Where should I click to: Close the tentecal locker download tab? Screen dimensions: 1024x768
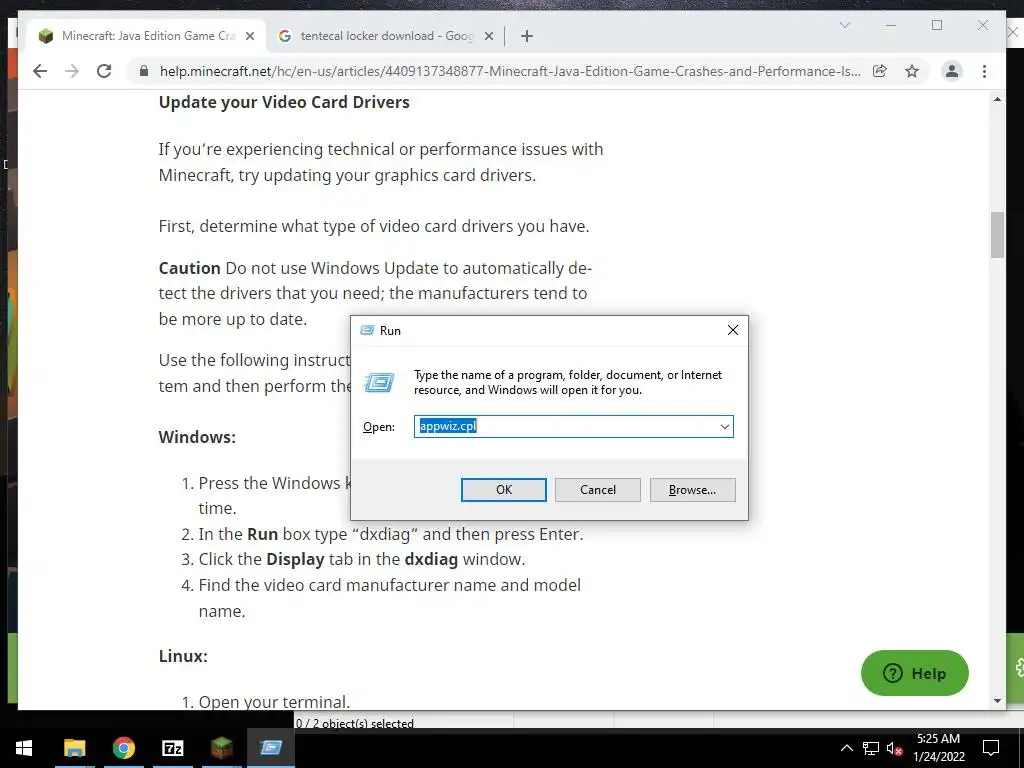pos(488,37)
